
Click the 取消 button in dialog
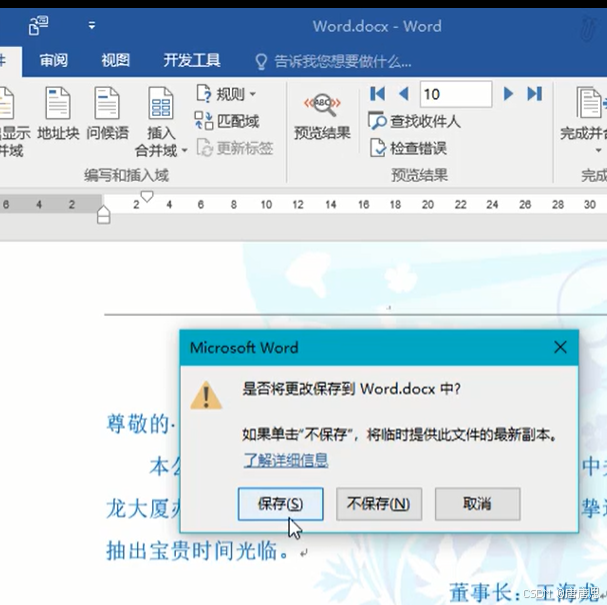477,504
